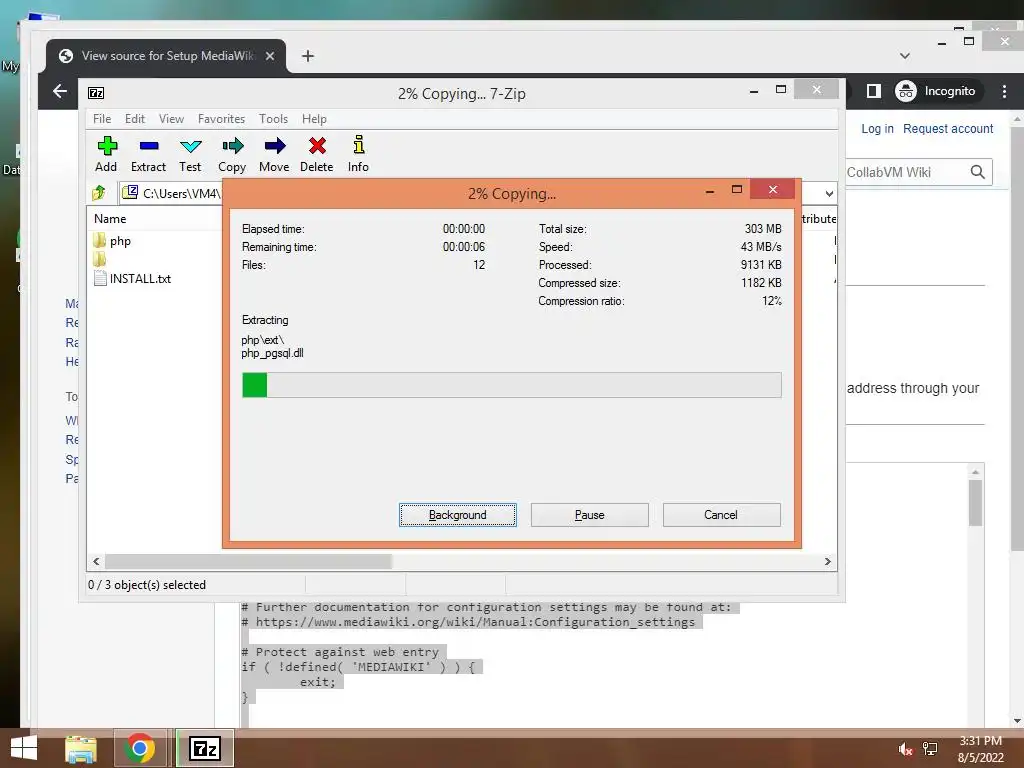Select INSTALL.txt file in the list
Image resolution: width=1024 pixels, height=768 pixels.
pyautogui.click(x=133, y=279)
